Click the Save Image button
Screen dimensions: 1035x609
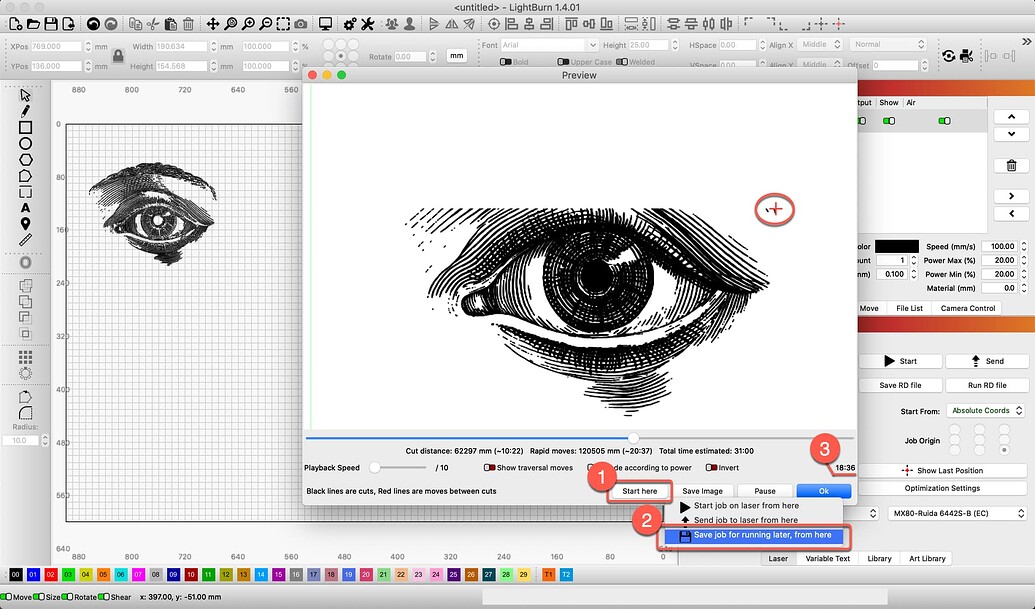tap(704, 491)
